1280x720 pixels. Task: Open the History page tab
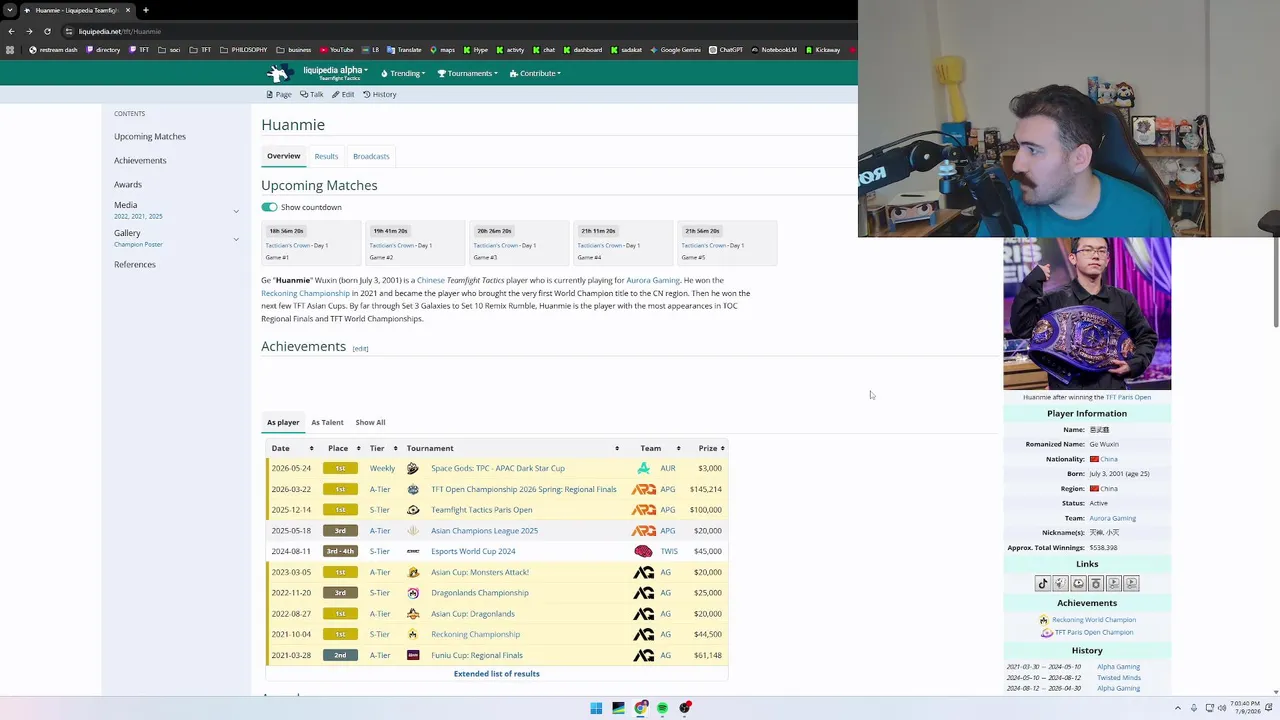380,94
